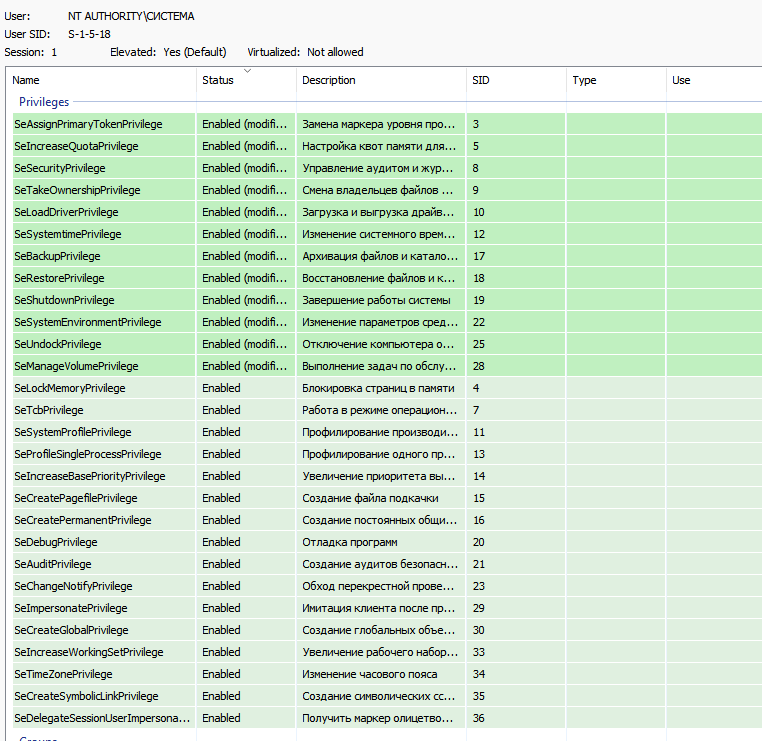
Task: Sort by Description column header
Action: tap(380, 80)
